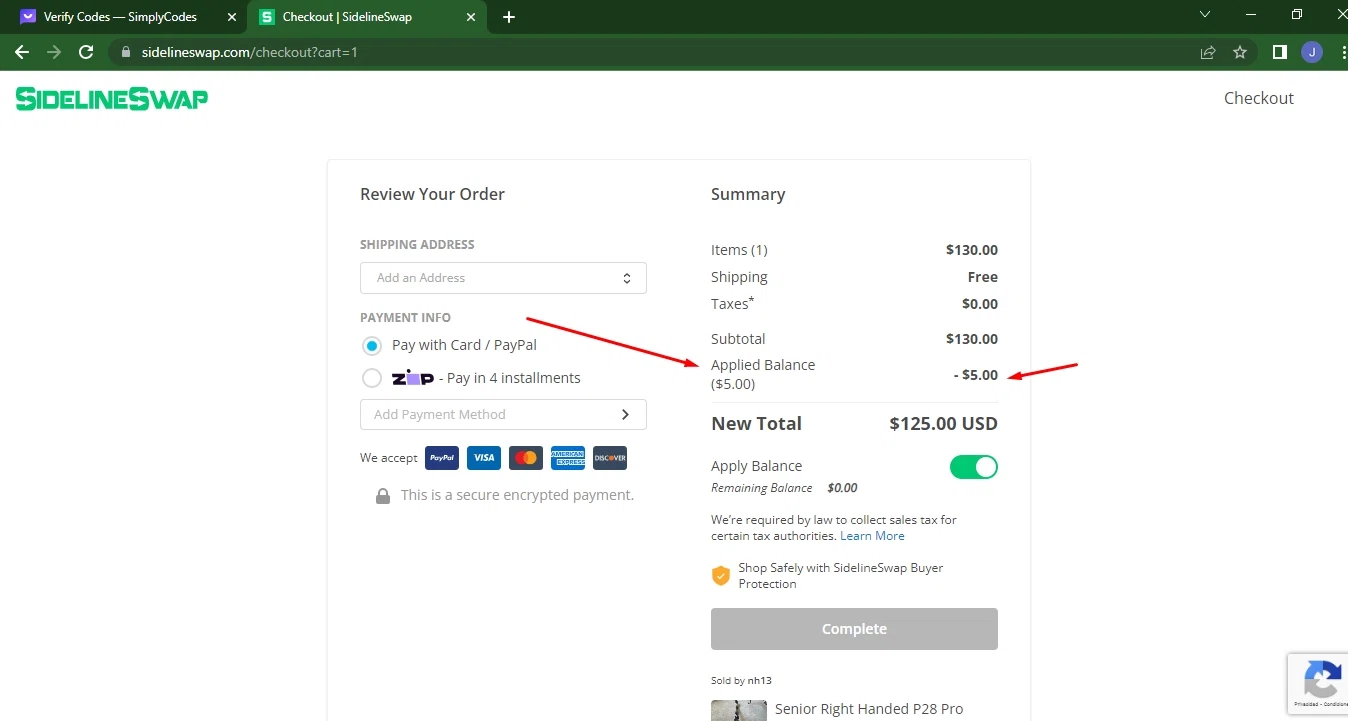This screenshot has height=721, width=1348.
Task: Go back using the browser back arrow
Action: coord(22,52)
